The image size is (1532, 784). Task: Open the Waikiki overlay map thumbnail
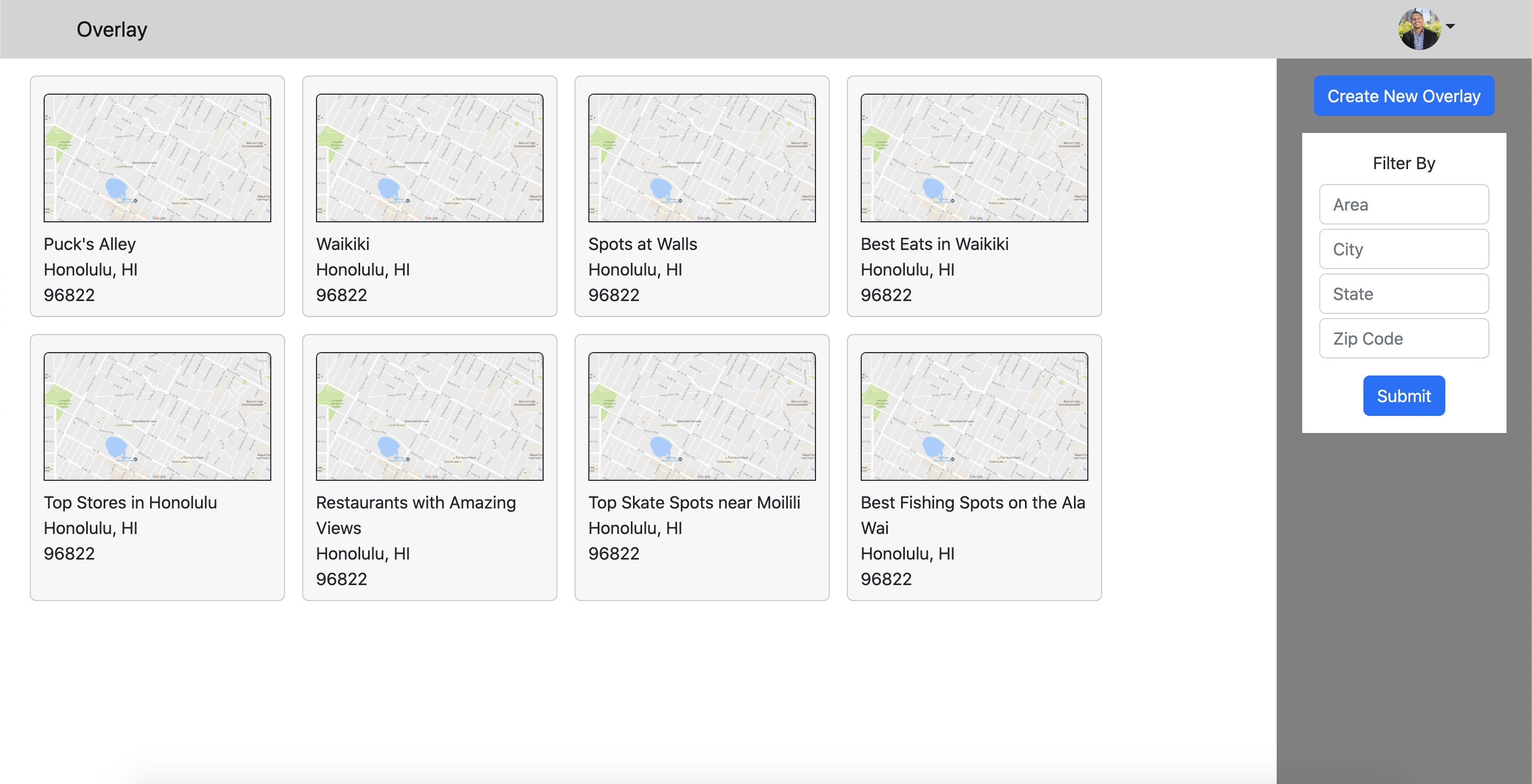pos(429,157)
